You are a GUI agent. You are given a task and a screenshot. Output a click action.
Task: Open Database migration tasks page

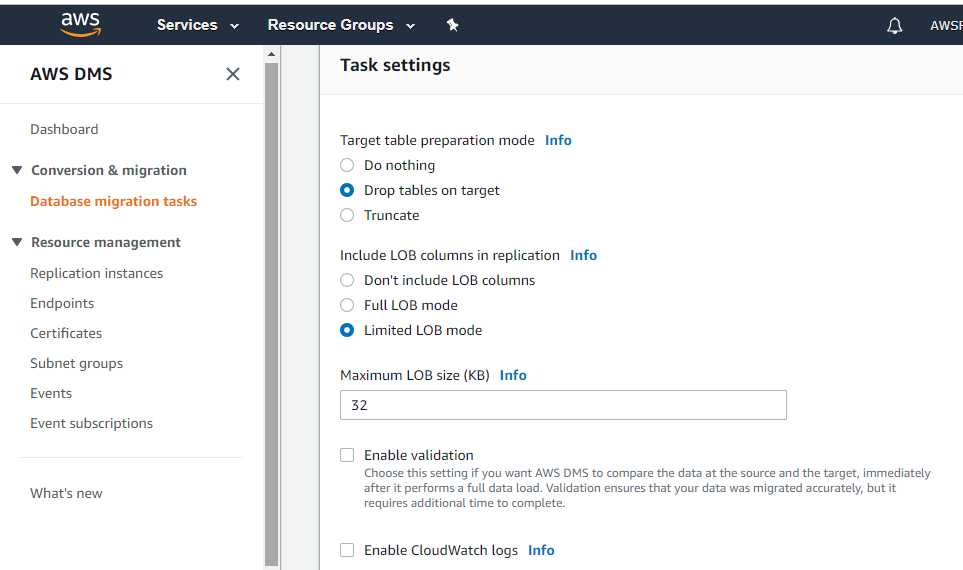113,201
